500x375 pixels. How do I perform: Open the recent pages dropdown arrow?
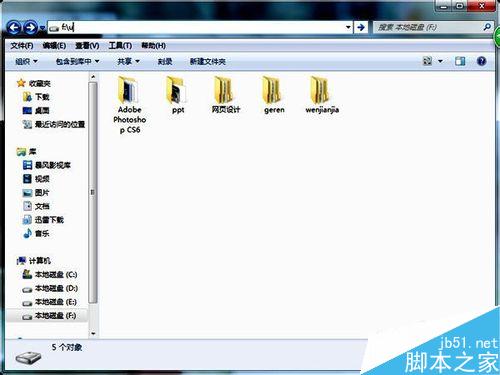click(x=42, y=28)
